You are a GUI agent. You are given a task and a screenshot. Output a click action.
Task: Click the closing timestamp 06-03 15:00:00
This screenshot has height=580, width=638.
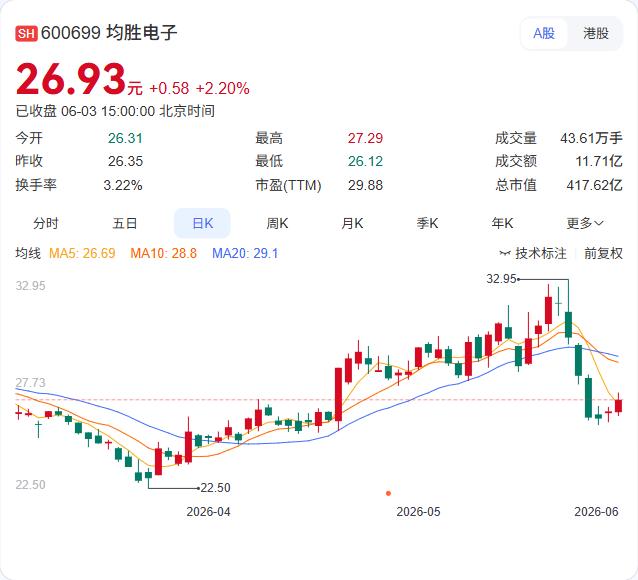tap(108, 111)
